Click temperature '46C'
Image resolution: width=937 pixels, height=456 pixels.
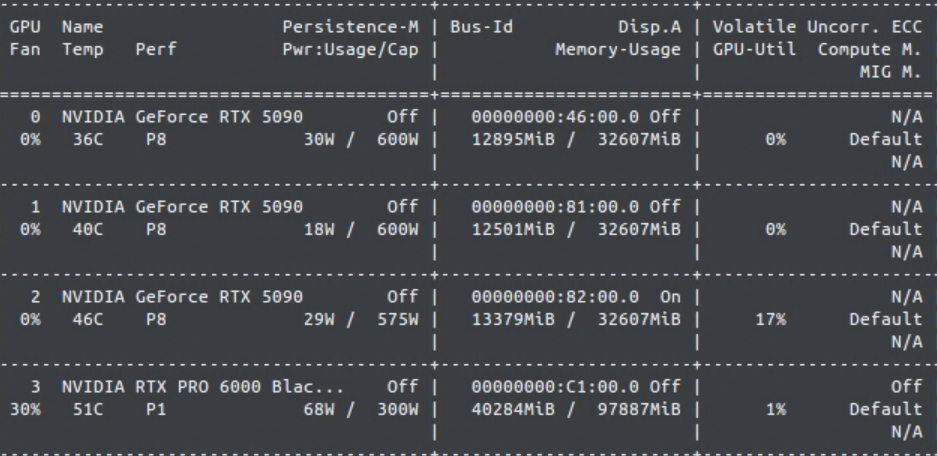click(x=88, y=319)
